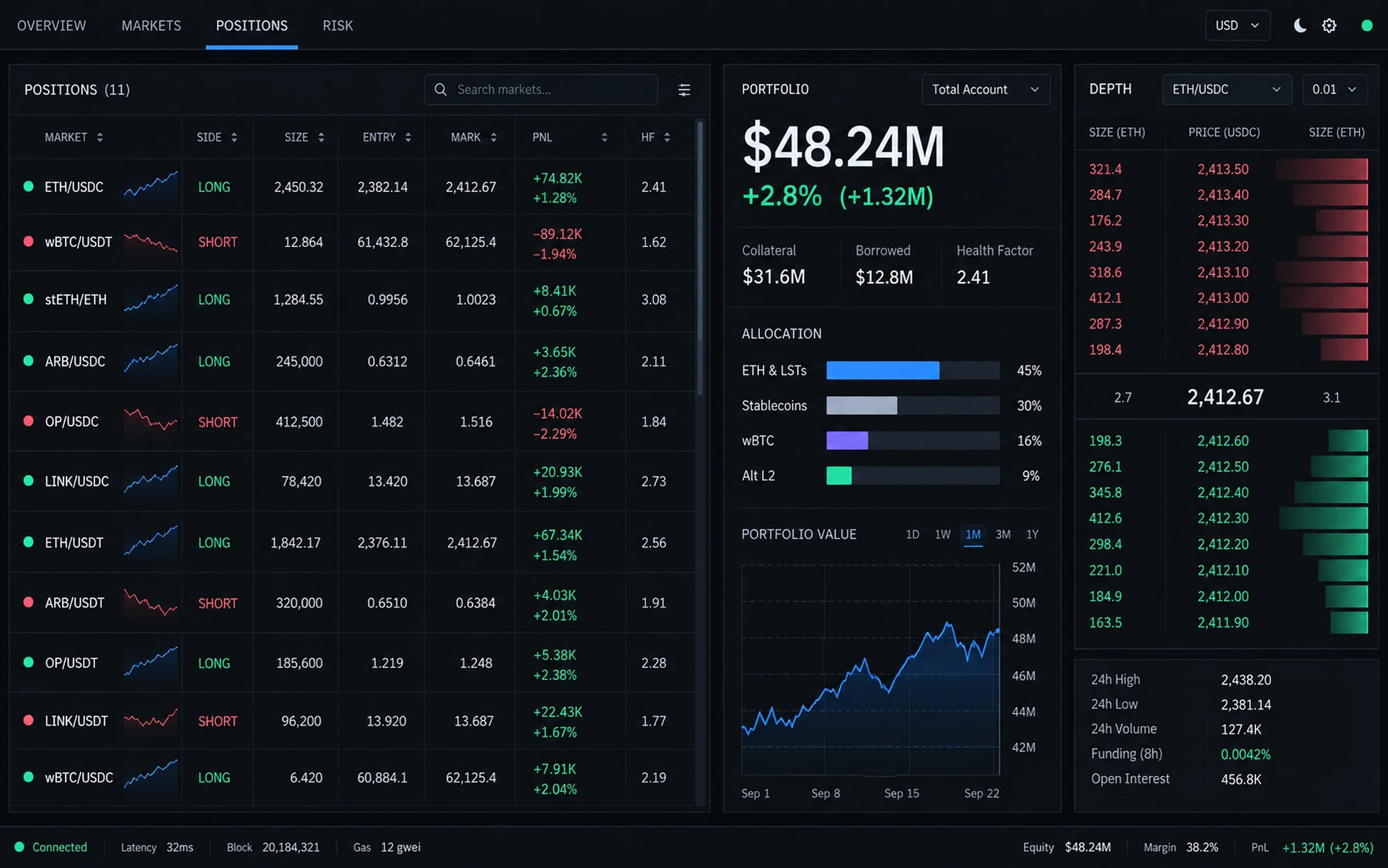Click green status dot for wBTC/USDC
This screenshot has width=1388, height=868.
tap(28, 777)
